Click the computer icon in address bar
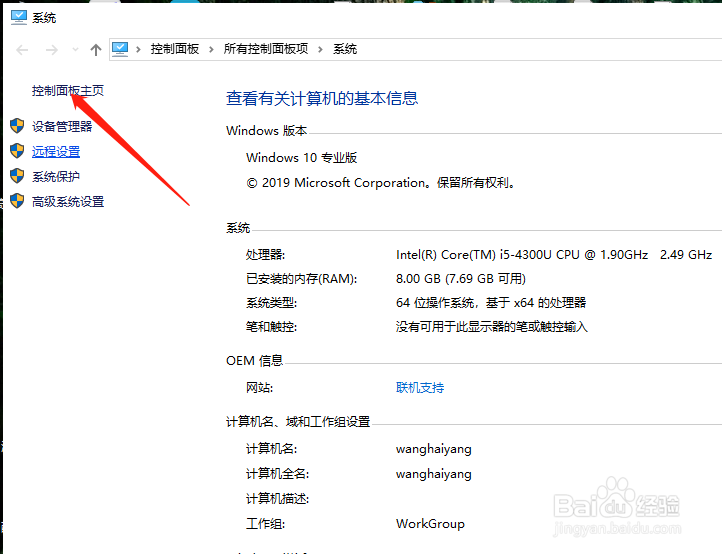The image size is (722, 554). coord(120,49)
